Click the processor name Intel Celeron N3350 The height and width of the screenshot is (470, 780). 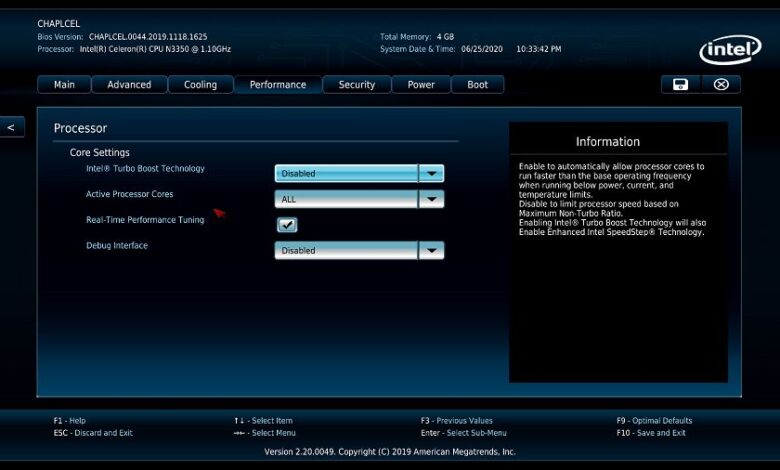click(x=155, y=49)
